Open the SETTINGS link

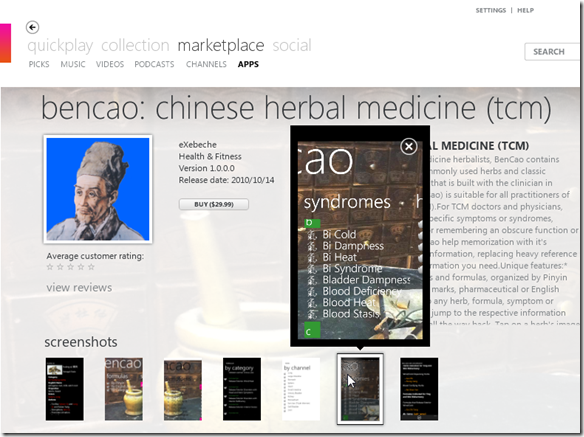(491, 10)
